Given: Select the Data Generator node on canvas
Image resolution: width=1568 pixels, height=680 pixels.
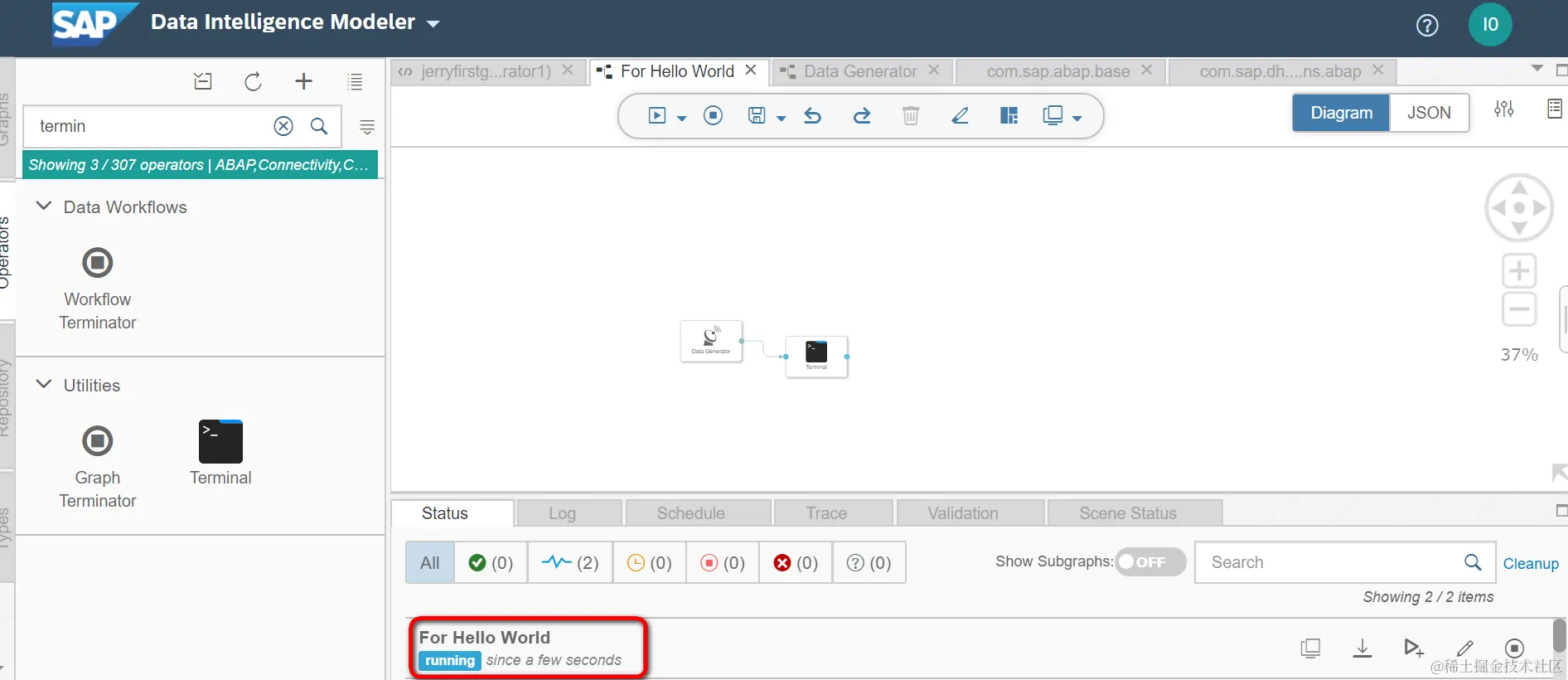Looking at the screenshot, I should [711, 341].
